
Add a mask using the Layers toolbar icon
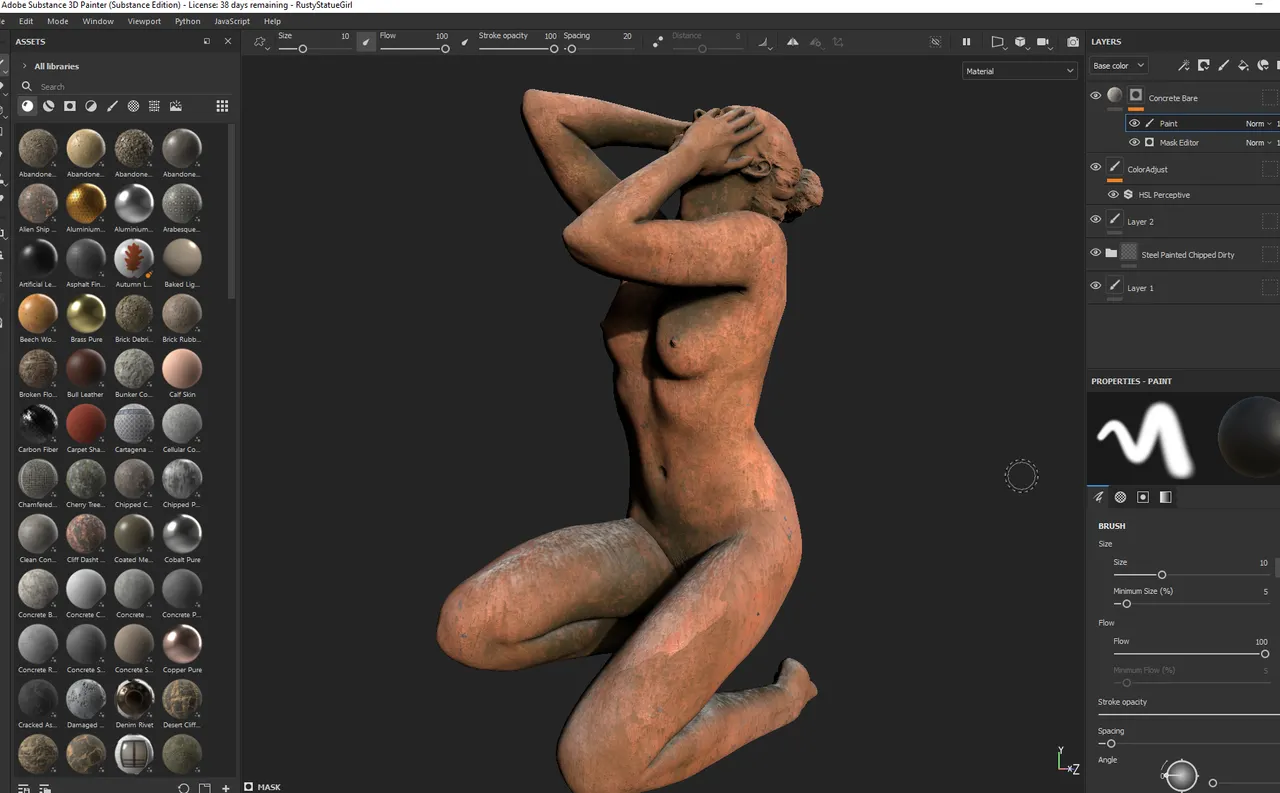pyautogui.click(x=1204, y=66)
